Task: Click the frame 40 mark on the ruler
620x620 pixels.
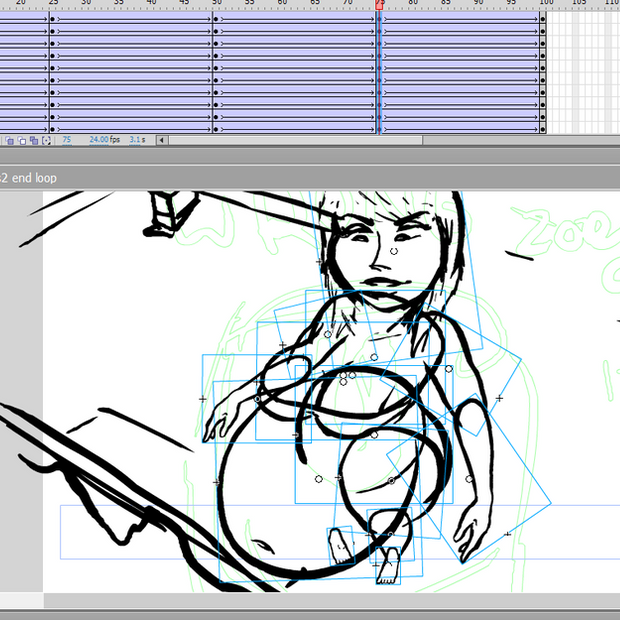Action: pyautogui.click(x=151, y=3)
